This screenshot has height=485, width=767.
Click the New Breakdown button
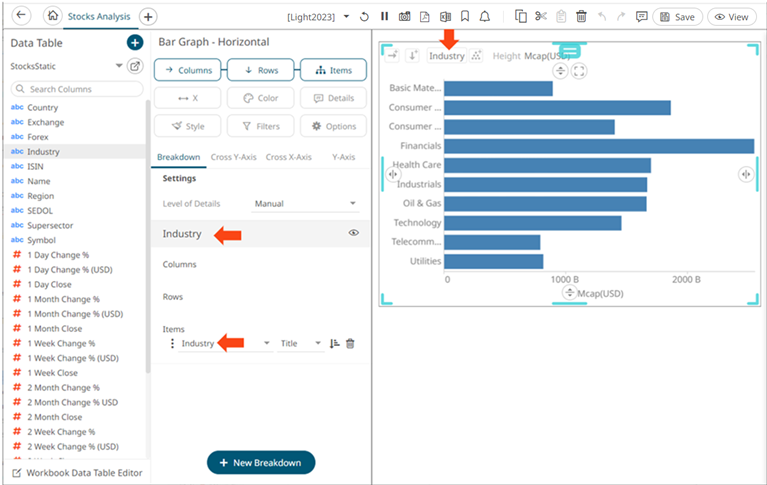click(x=260, y=462)
